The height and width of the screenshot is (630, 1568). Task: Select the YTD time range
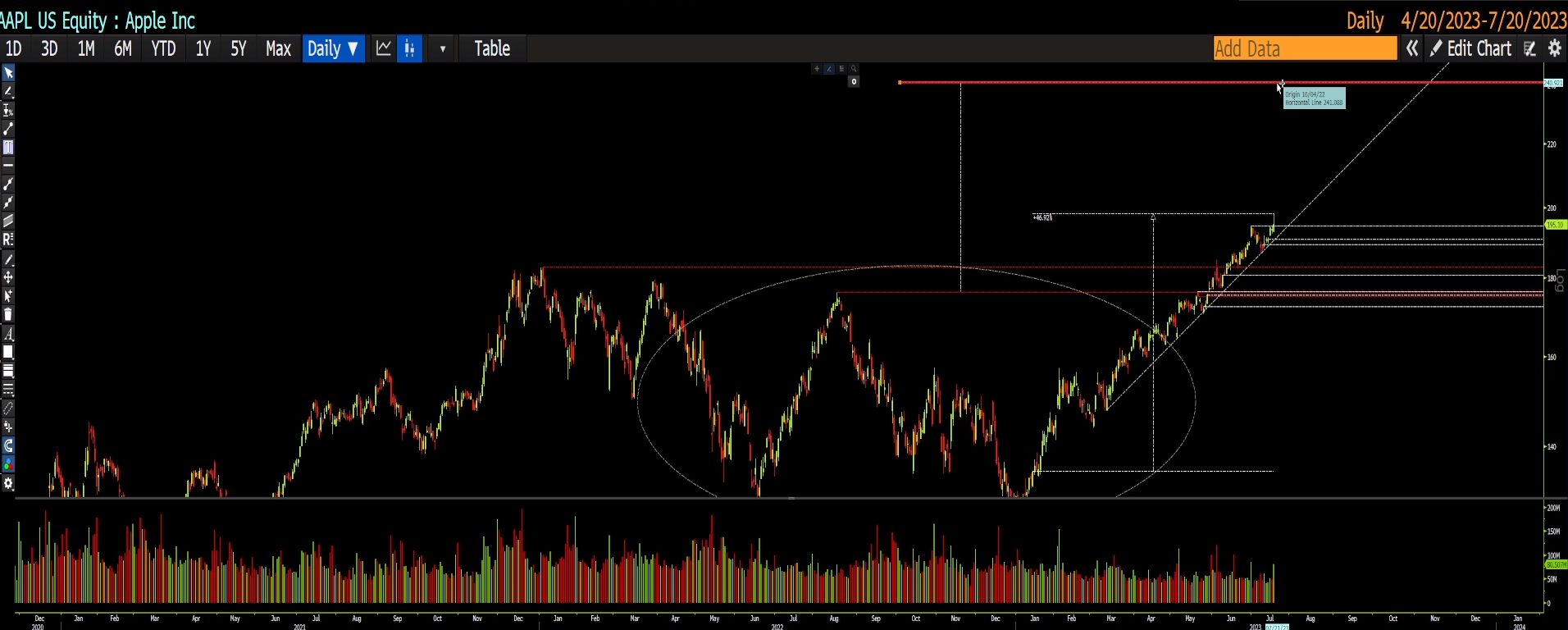[163, 48]
